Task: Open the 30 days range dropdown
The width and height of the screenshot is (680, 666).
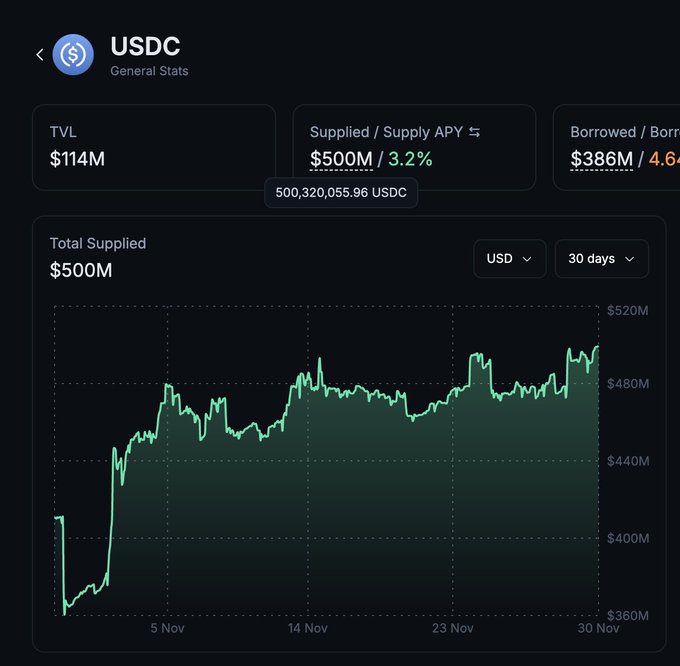Action: pyautogui.click(x=601, y=258)
